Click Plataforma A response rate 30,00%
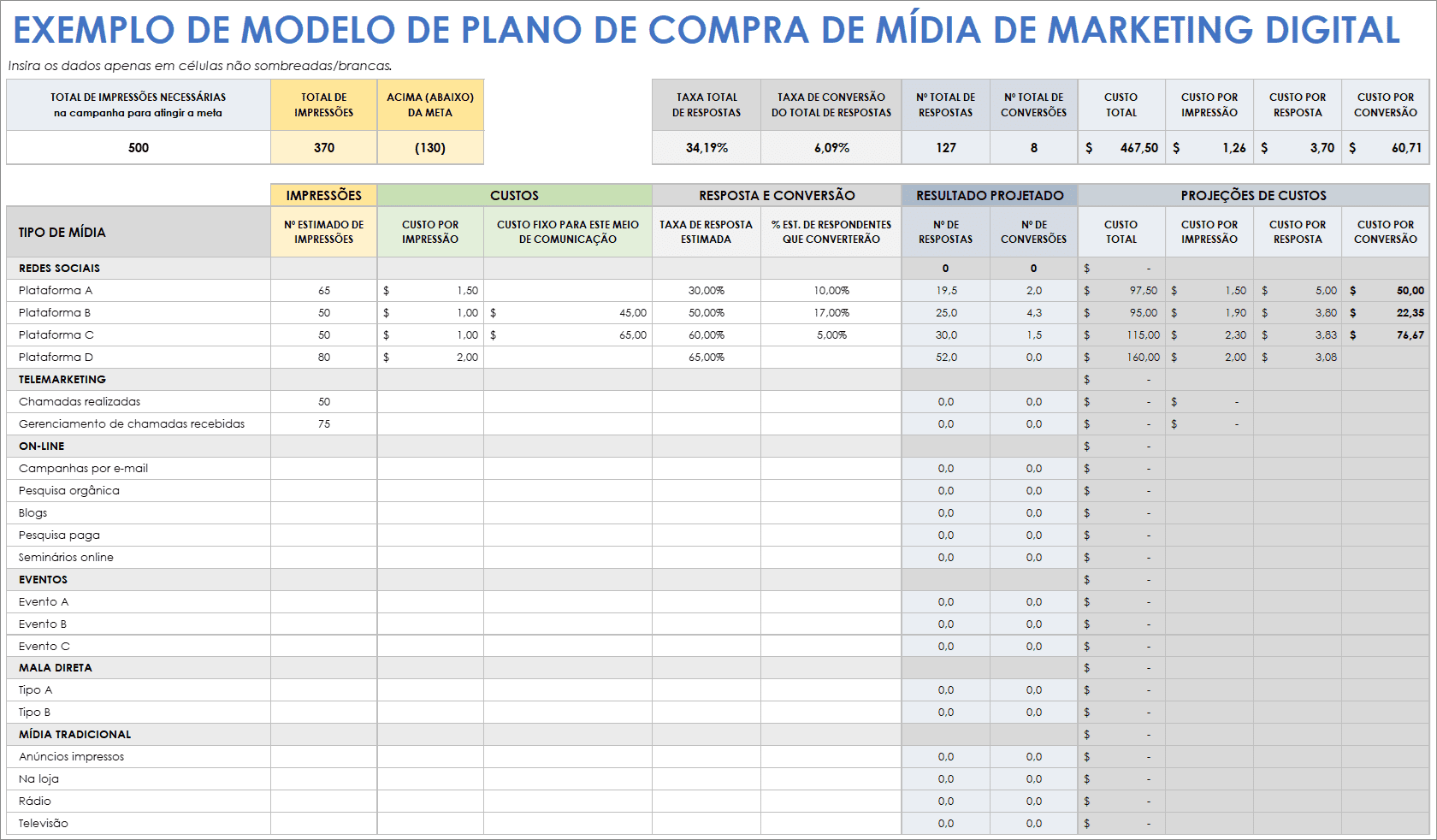This screenshot has width=1437, height=840. tap(707, 291)
